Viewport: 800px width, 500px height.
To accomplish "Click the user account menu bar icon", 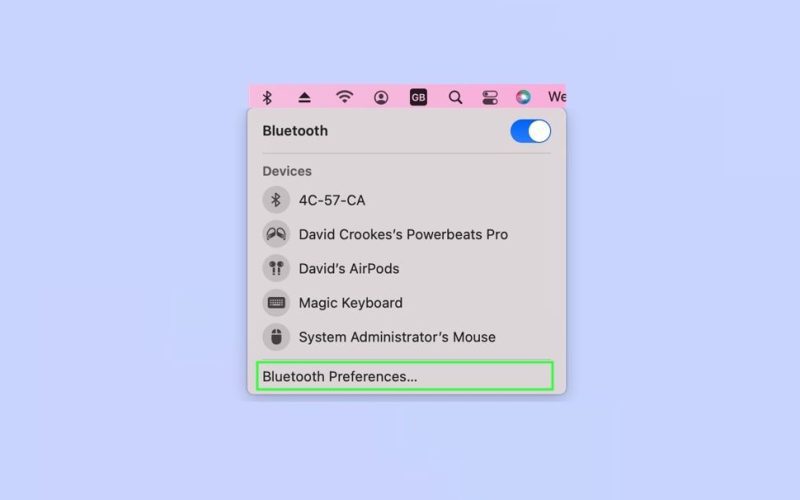I will (381, 97).
